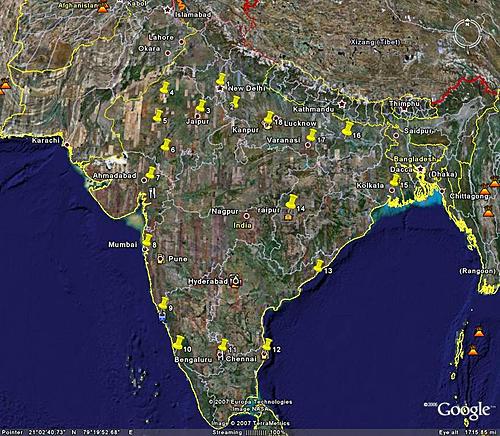Click pushpin 7 near Ahmadabad
Screen dimensions: 500x436
click(151, 173)
